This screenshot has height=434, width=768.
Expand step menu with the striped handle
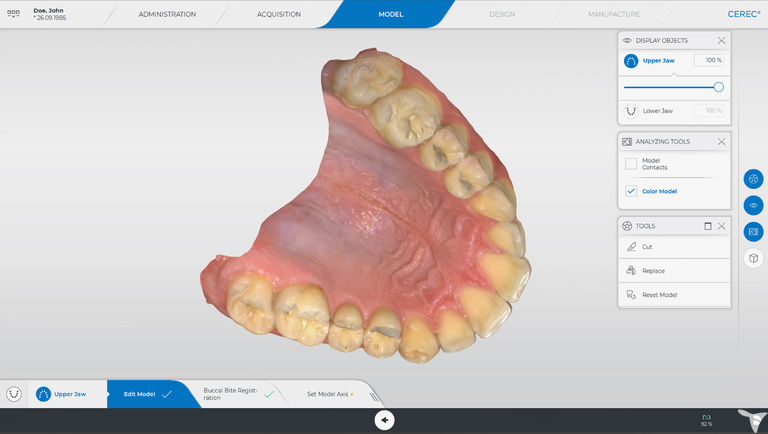coord(373,396)
